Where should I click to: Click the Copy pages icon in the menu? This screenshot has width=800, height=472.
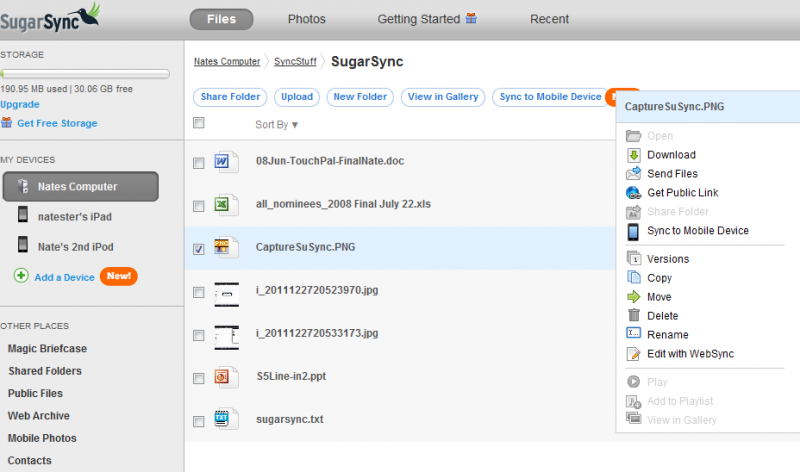click(634, 277)
